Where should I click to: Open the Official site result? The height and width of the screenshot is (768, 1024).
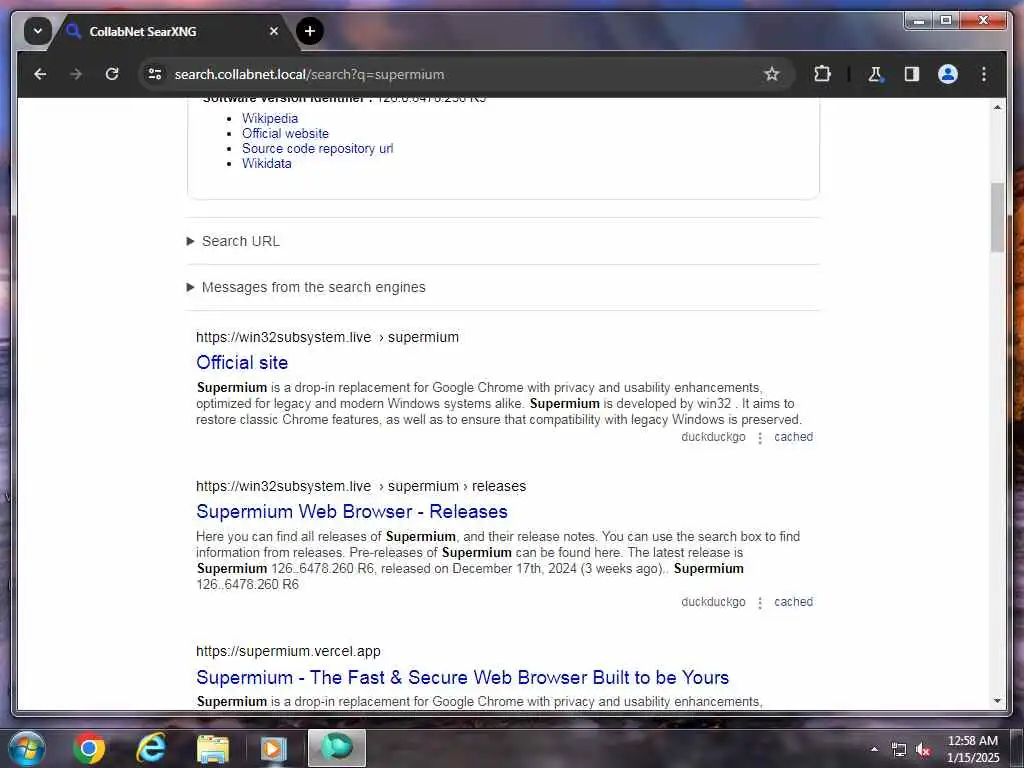pos(242,362)
